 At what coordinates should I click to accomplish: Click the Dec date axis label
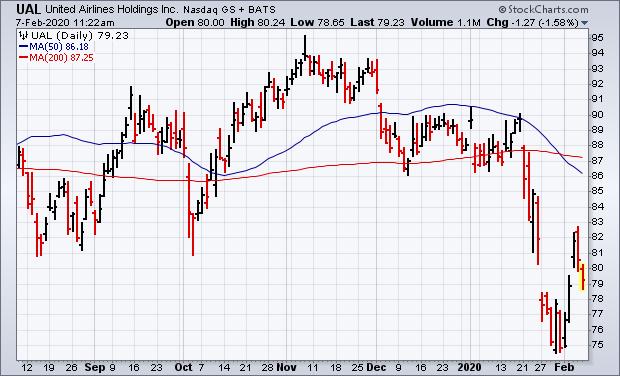(x=376, y=367)
